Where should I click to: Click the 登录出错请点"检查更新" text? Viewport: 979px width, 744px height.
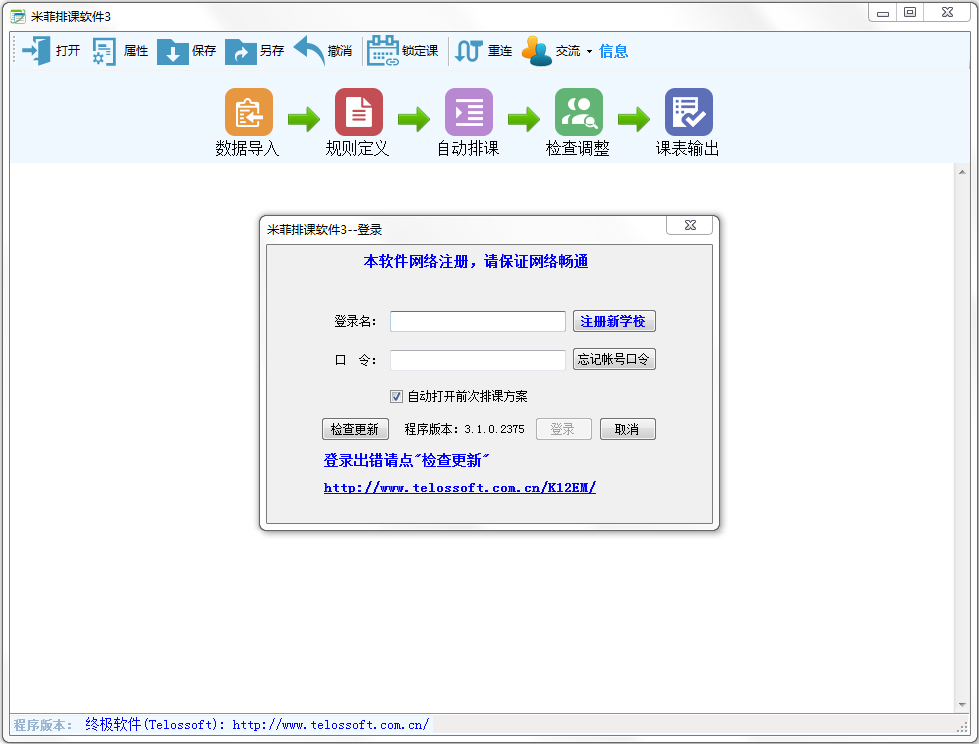point(406,461)
